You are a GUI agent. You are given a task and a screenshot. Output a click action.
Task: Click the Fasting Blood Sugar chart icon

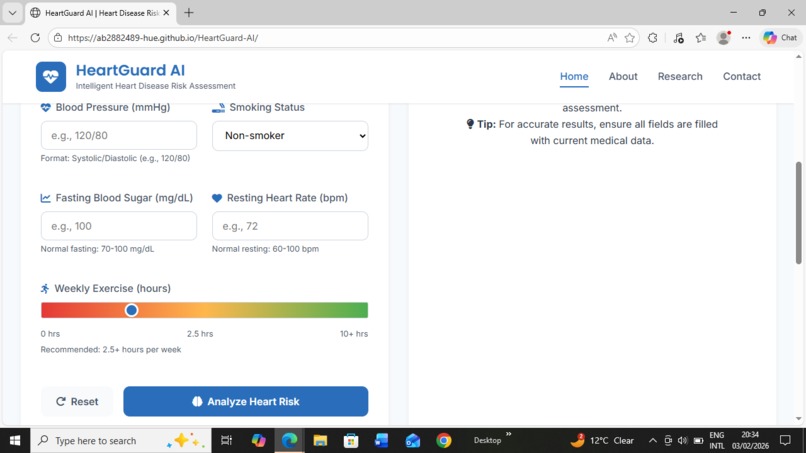click(x=46, y=198)
